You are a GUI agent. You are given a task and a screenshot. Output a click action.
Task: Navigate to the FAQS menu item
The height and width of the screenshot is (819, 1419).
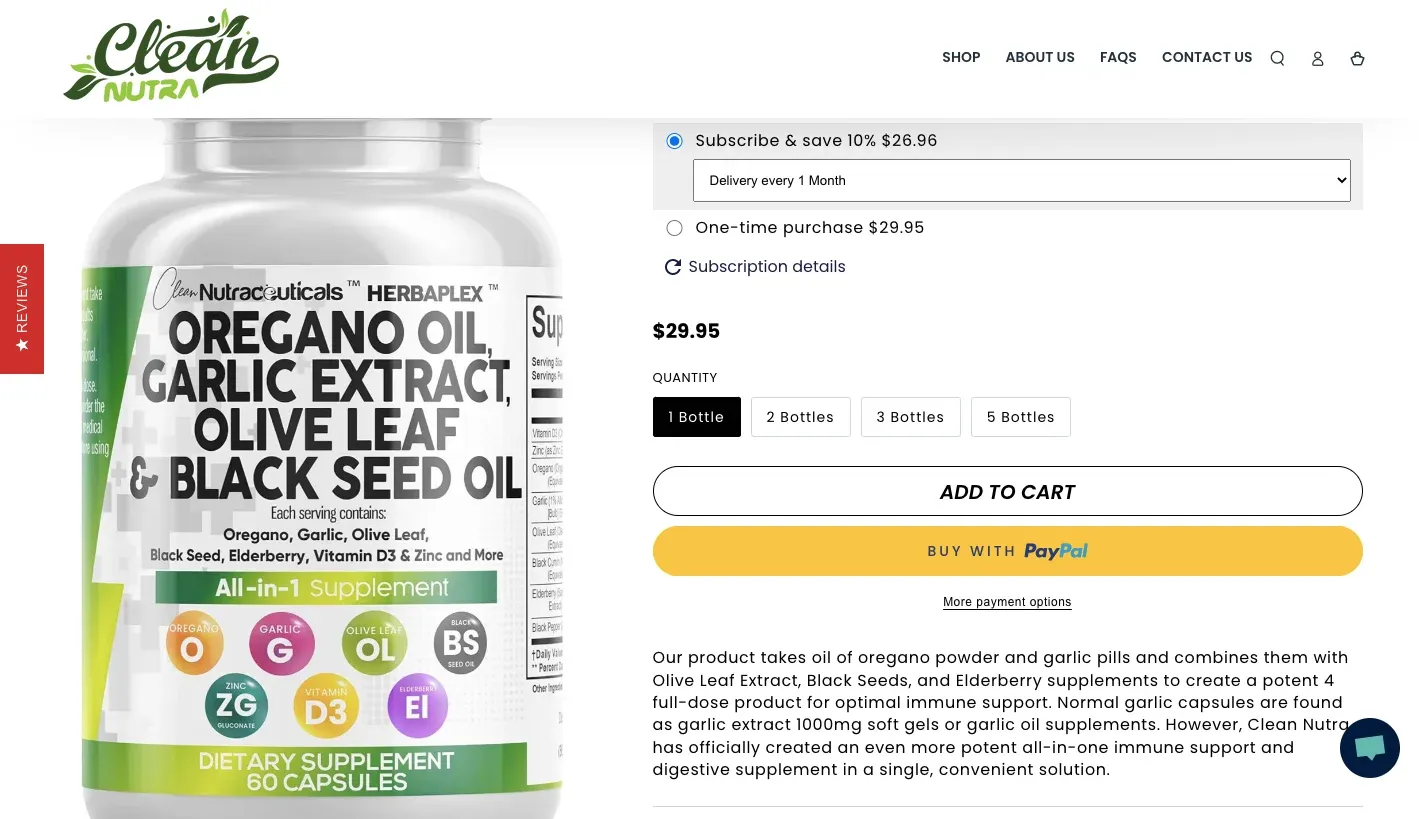pyautogui.click(x=1118, y=58)
